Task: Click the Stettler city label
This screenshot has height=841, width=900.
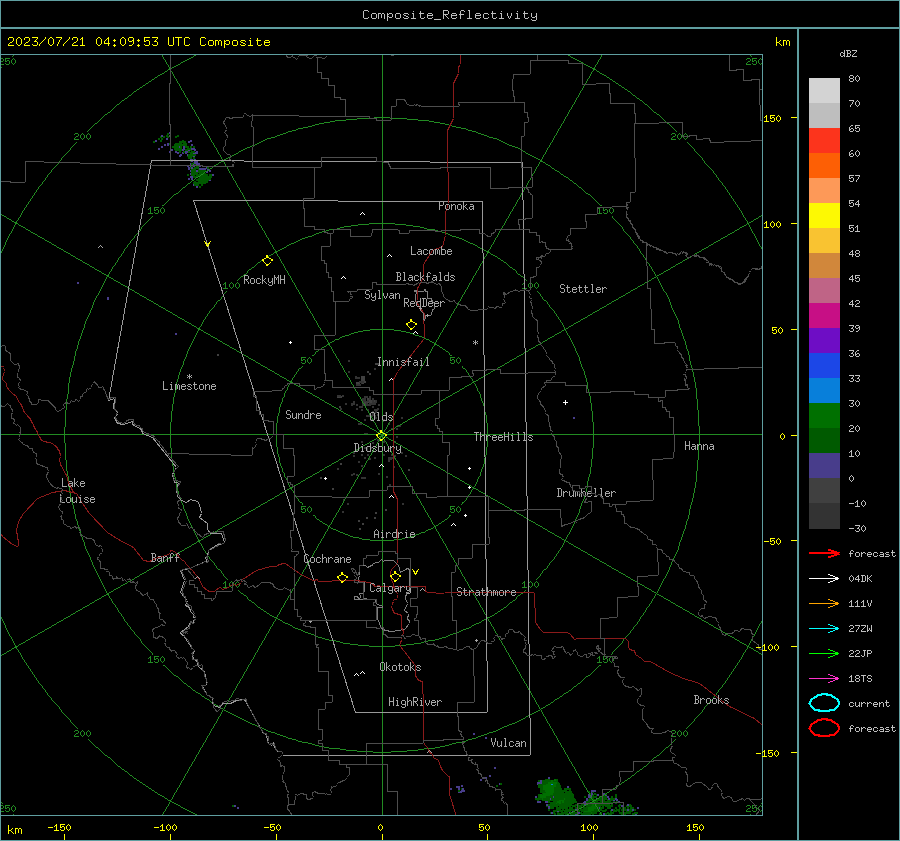Action: point(583,289)
